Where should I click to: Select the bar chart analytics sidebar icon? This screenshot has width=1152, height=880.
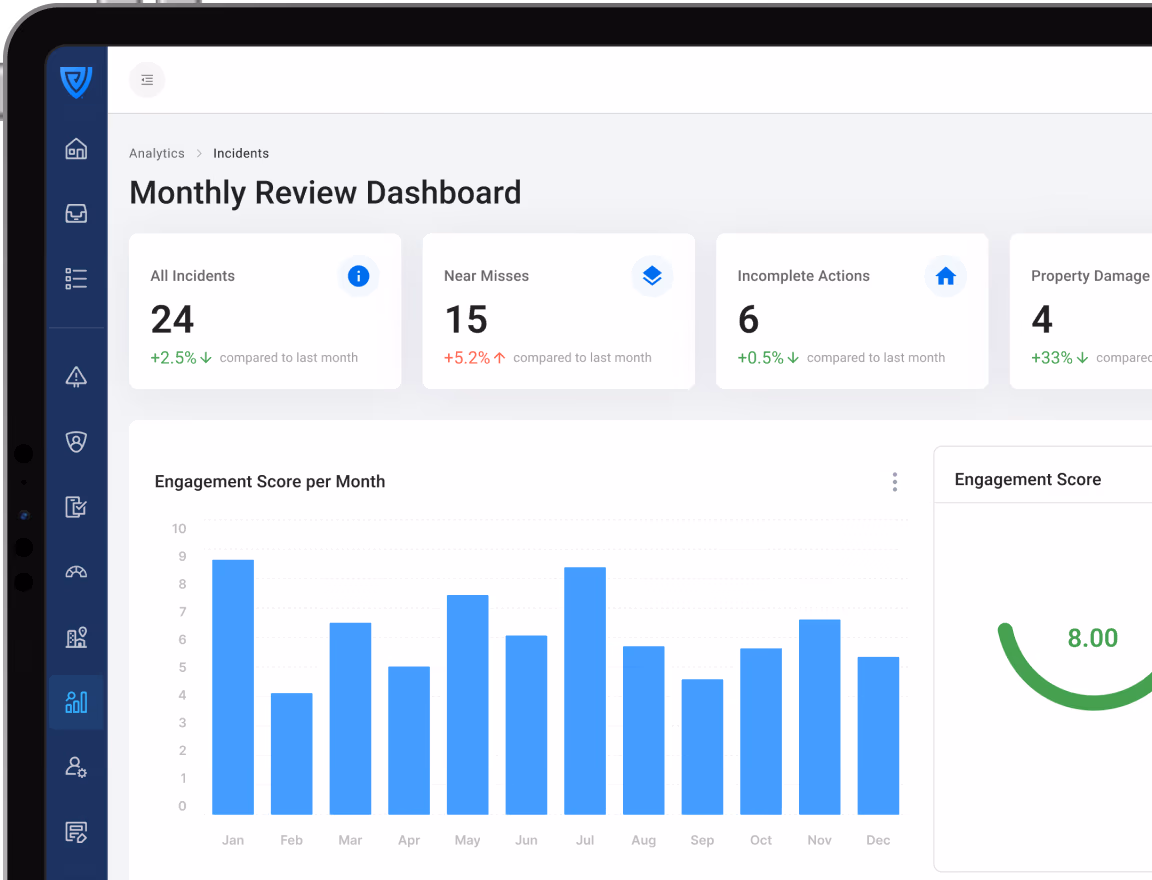coord(76,702)
